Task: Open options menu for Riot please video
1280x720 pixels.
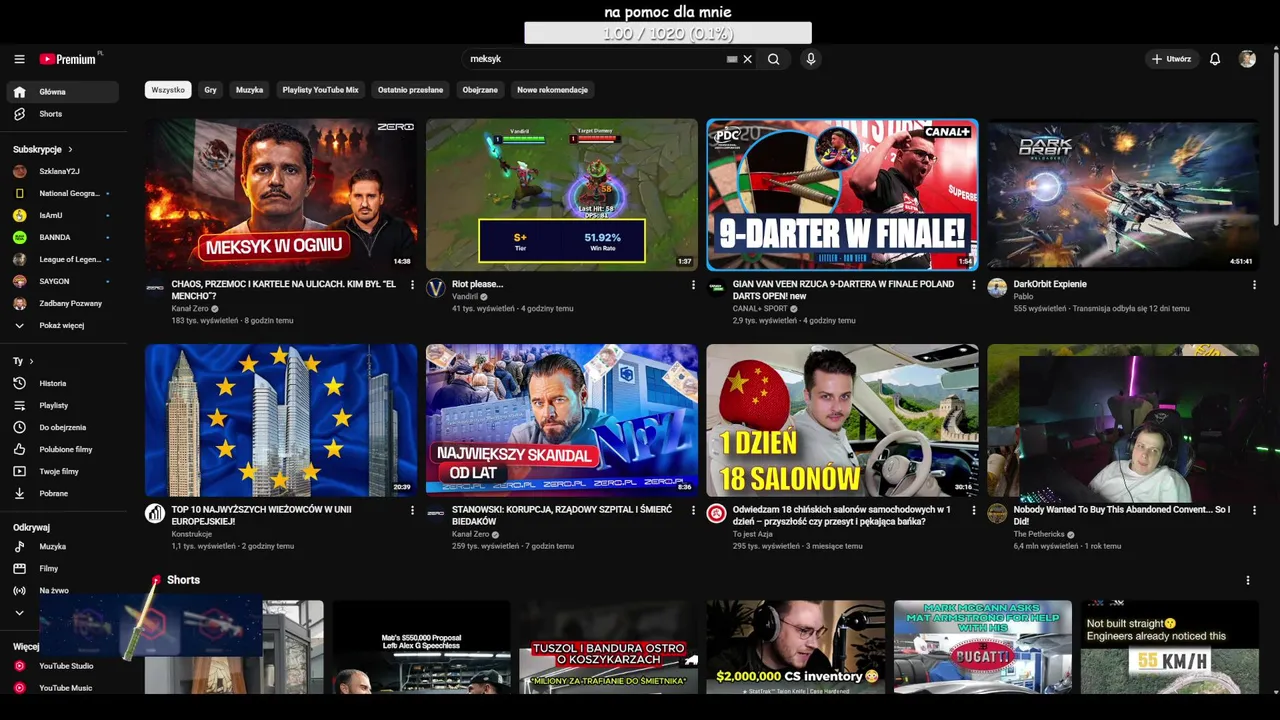Action: (693, 285)
